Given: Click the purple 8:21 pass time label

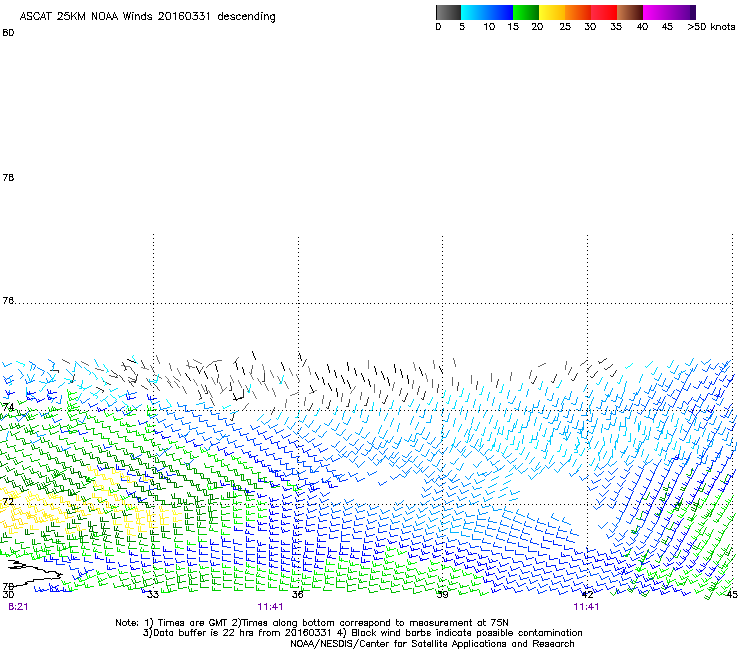Looking at the screenshot, I should tap(18, 607).
